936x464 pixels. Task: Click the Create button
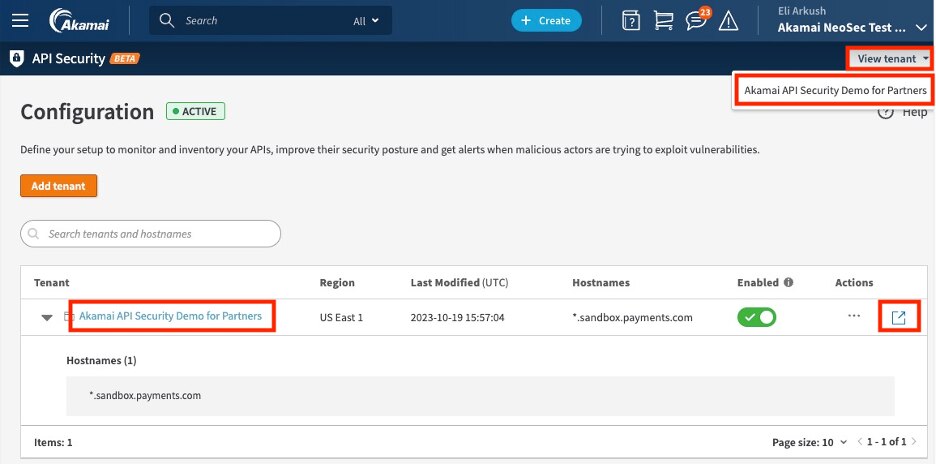[x=546, y=20]
